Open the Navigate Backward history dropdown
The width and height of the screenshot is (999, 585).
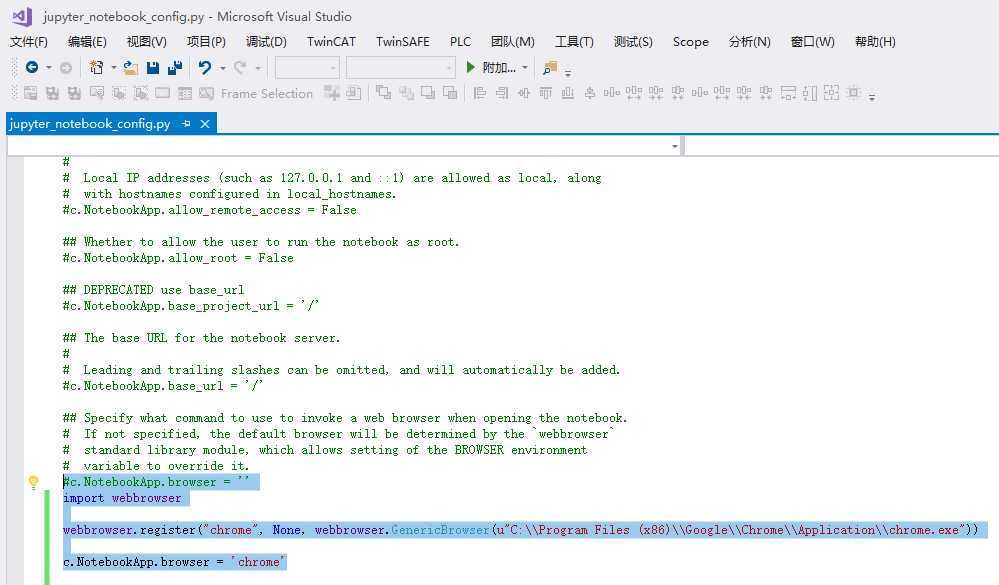click(x=48, y=68)
